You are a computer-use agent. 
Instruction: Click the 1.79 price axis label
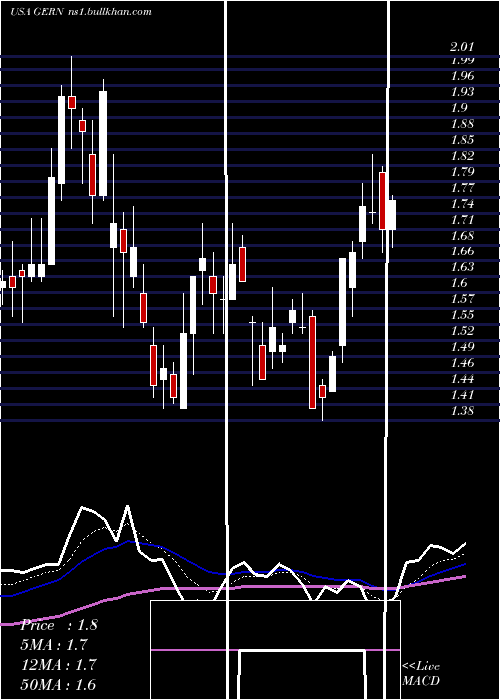(462, 171)
